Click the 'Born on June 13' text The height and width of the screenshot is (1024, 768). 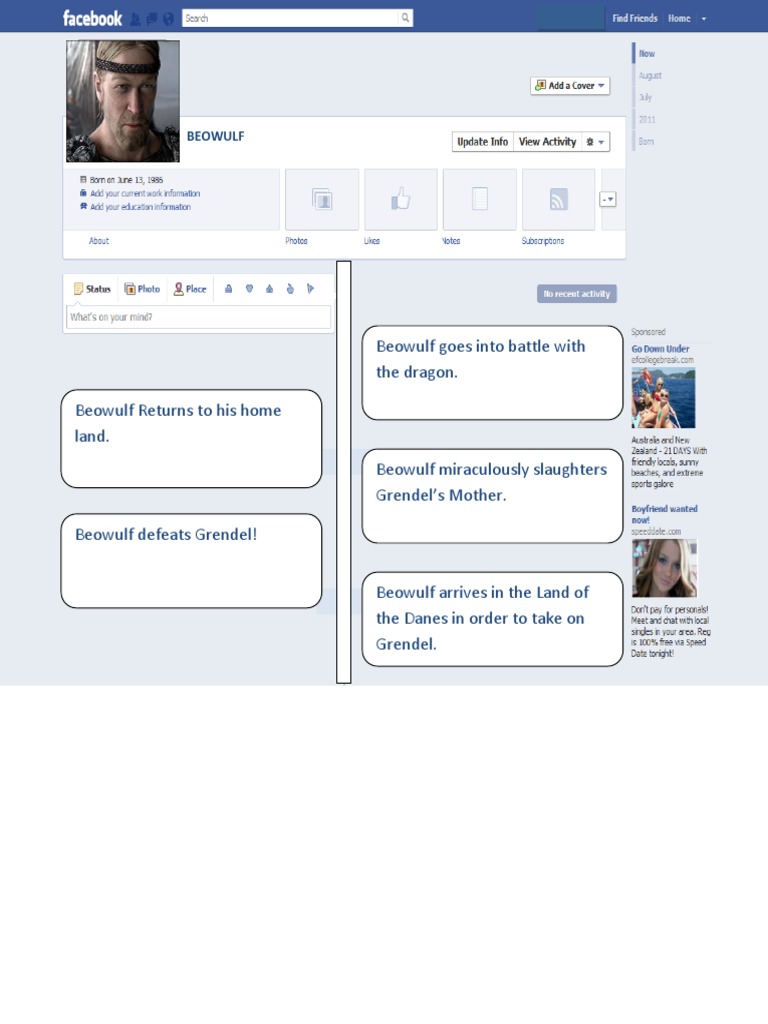127,180
